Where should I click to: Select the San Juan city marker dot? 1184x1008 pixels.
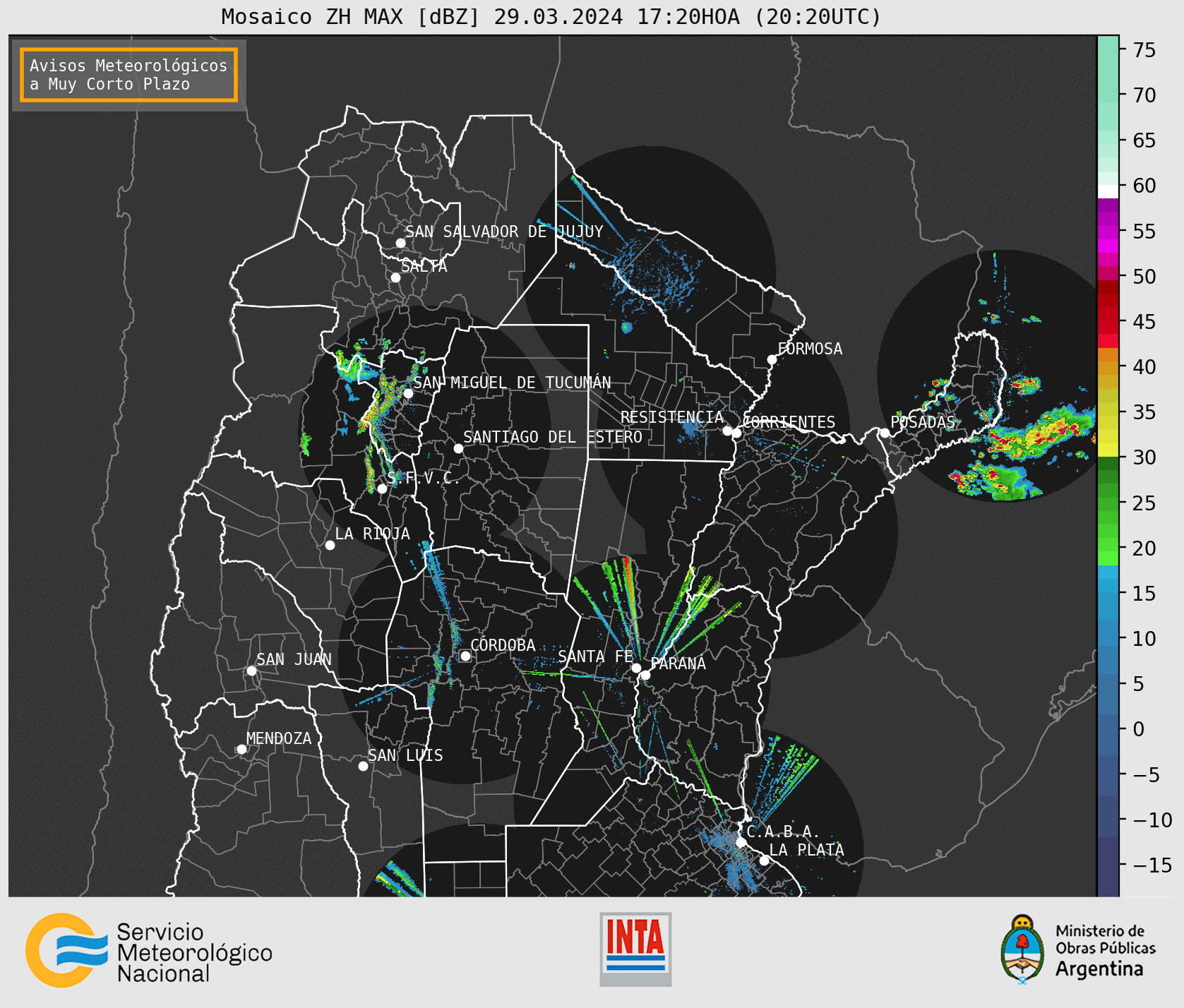[251, 671]
